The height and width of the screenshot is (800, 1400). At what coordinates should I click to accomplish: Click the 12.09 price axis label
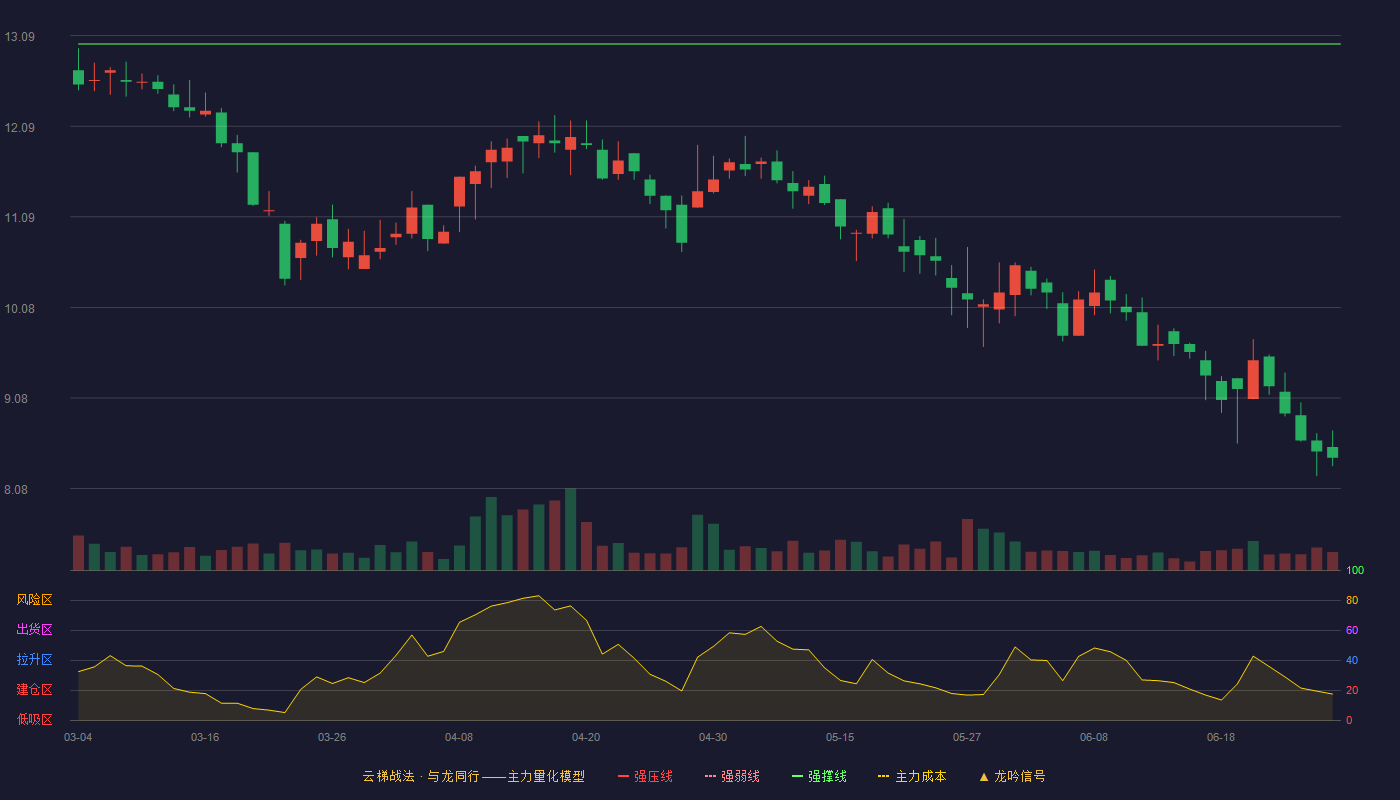point(19,127)
